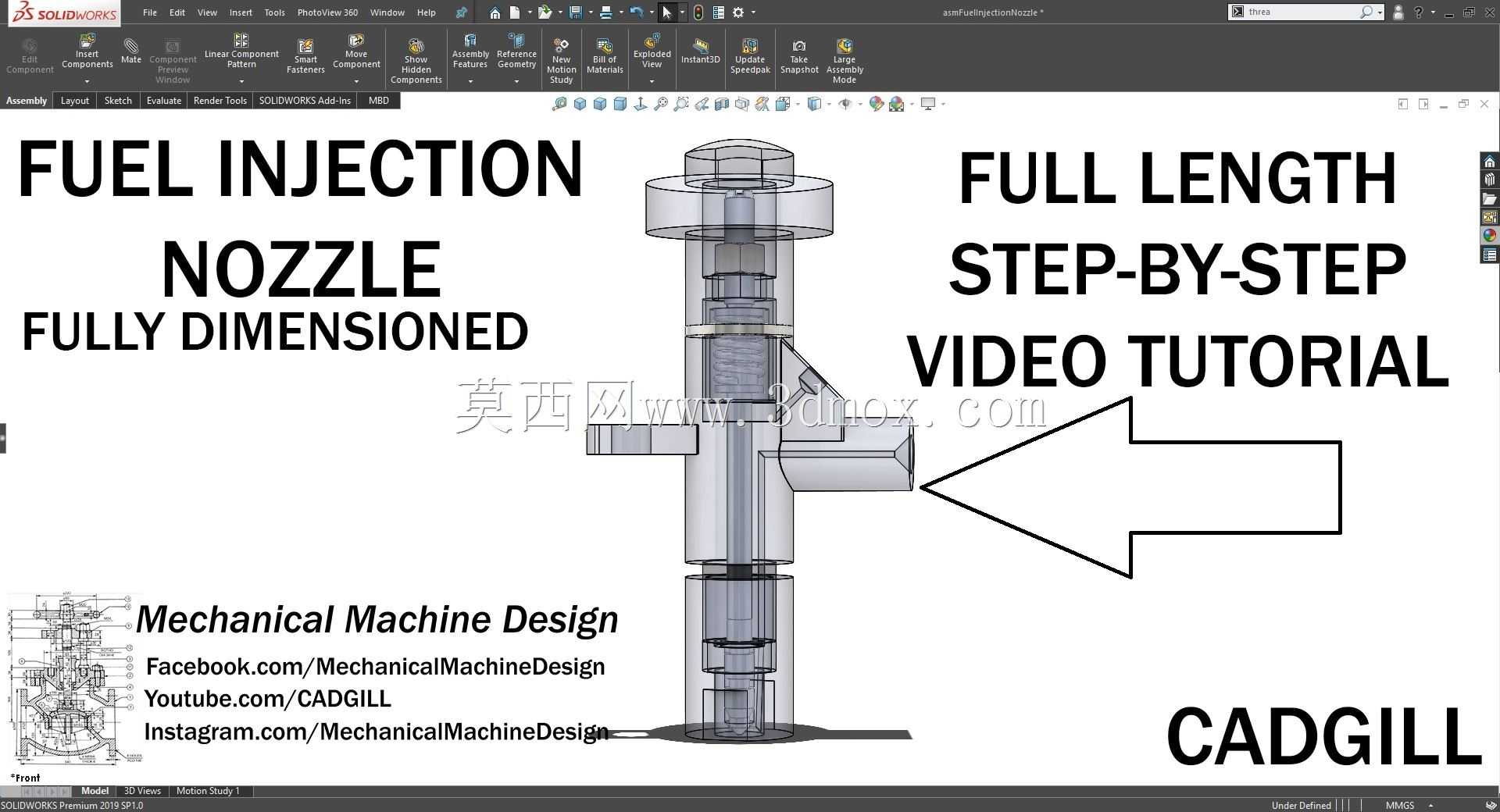1500x812 pixels.
Task: Expand Reference Geometry dropdown arrow
Action: coord(516,81)
